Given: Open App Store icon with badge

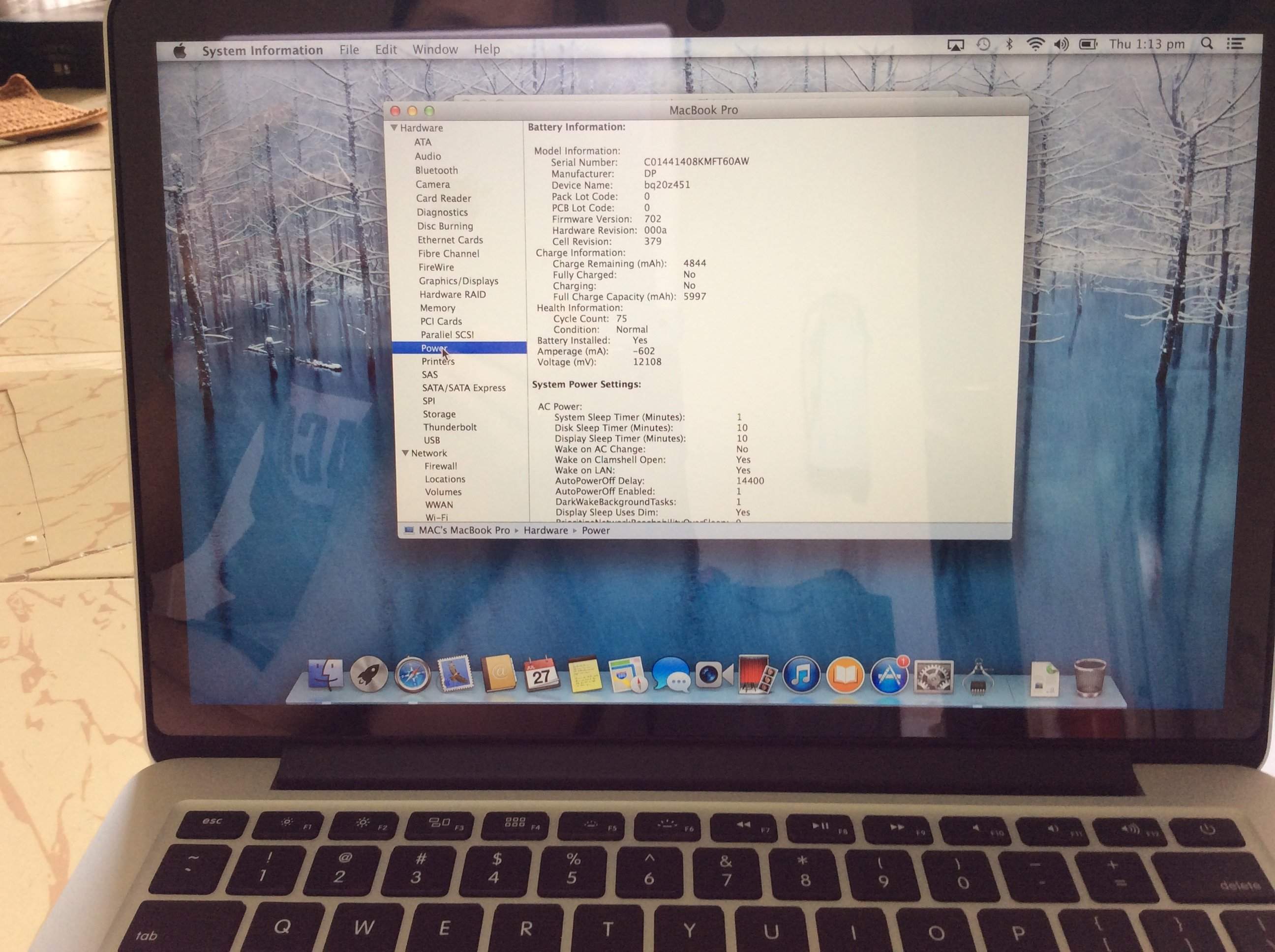Looking at the screenshot, I should pyautogui.click(x=888, y=675).
